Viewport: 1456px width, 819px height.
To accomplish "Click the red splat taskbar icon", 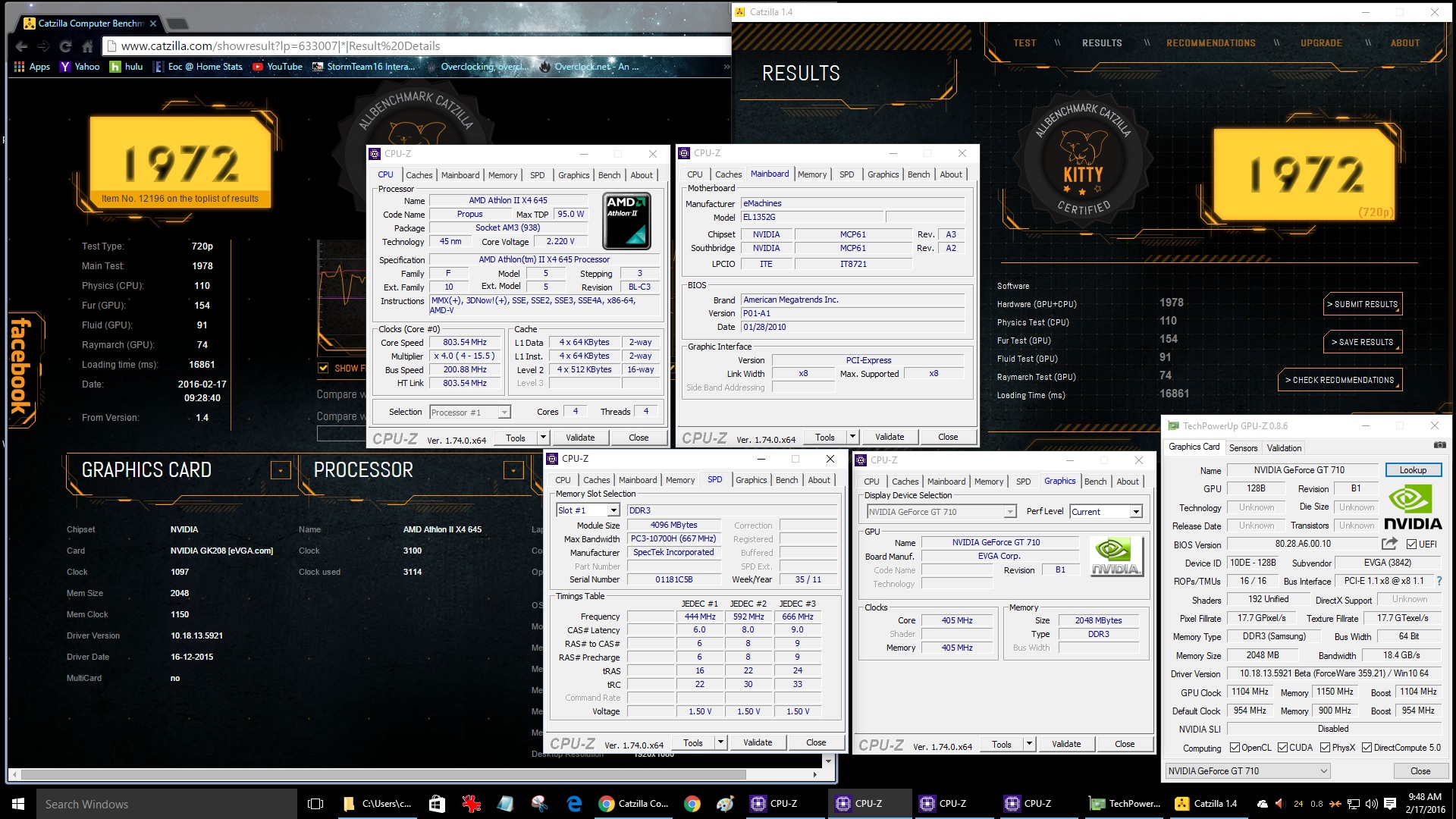I will [472, 804].
